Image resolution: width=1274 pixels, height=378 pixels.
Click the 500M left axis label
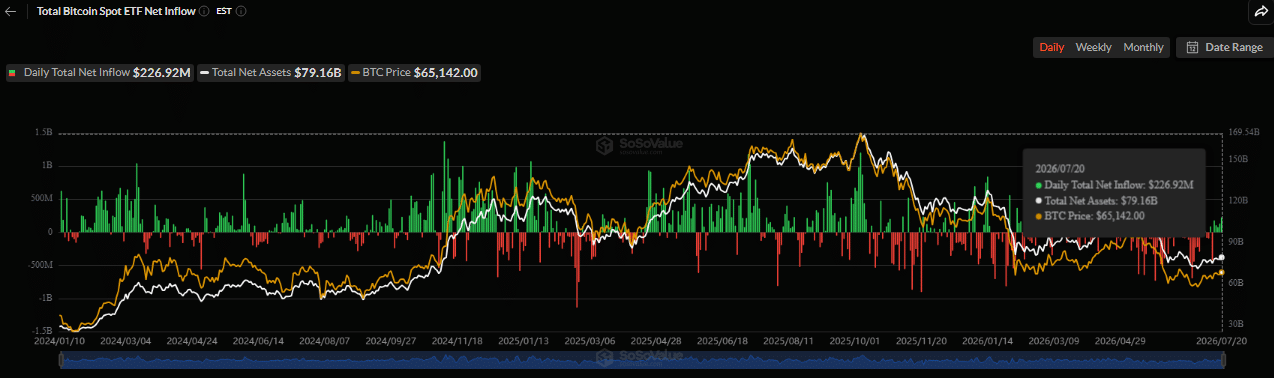coord(41,198)
